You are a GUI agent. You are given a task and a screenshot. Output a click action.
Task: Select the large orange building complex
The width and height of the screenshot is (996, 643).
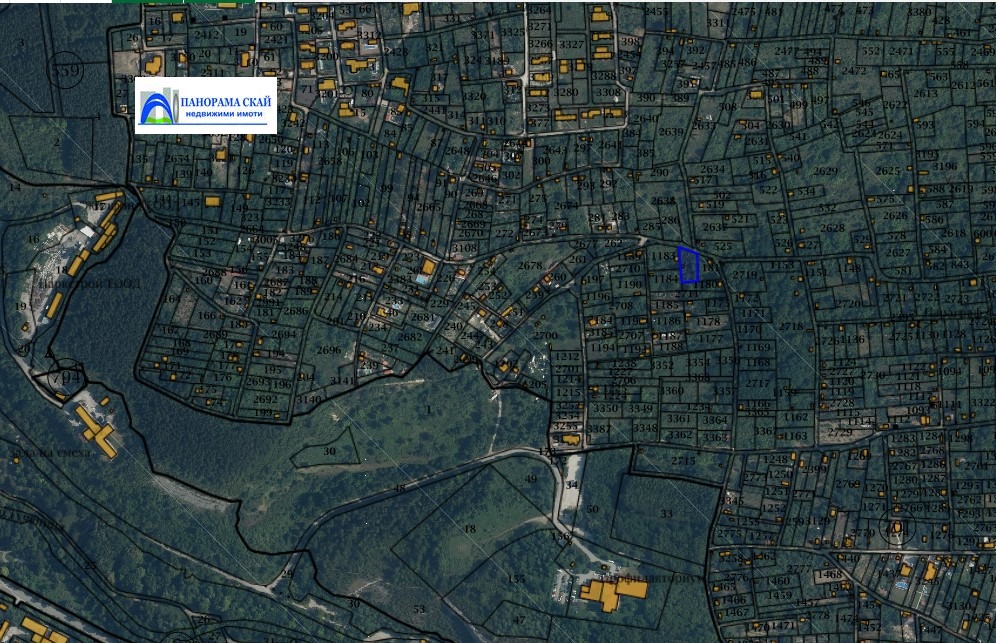[611, 594]
